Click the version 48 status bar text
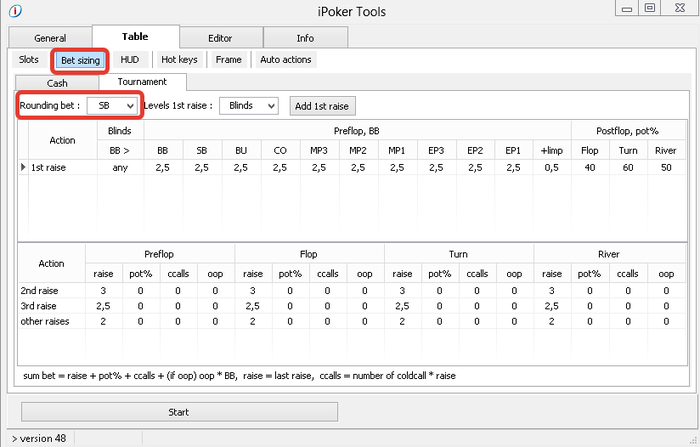700x447 pixels. click(x=39, y=439)
